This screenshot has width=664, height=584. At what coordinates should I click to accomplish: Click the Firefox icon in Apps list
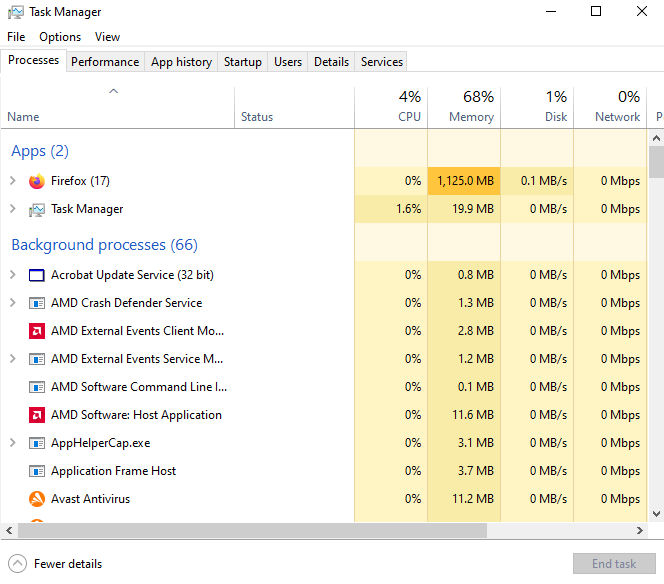tap(37, 181)
